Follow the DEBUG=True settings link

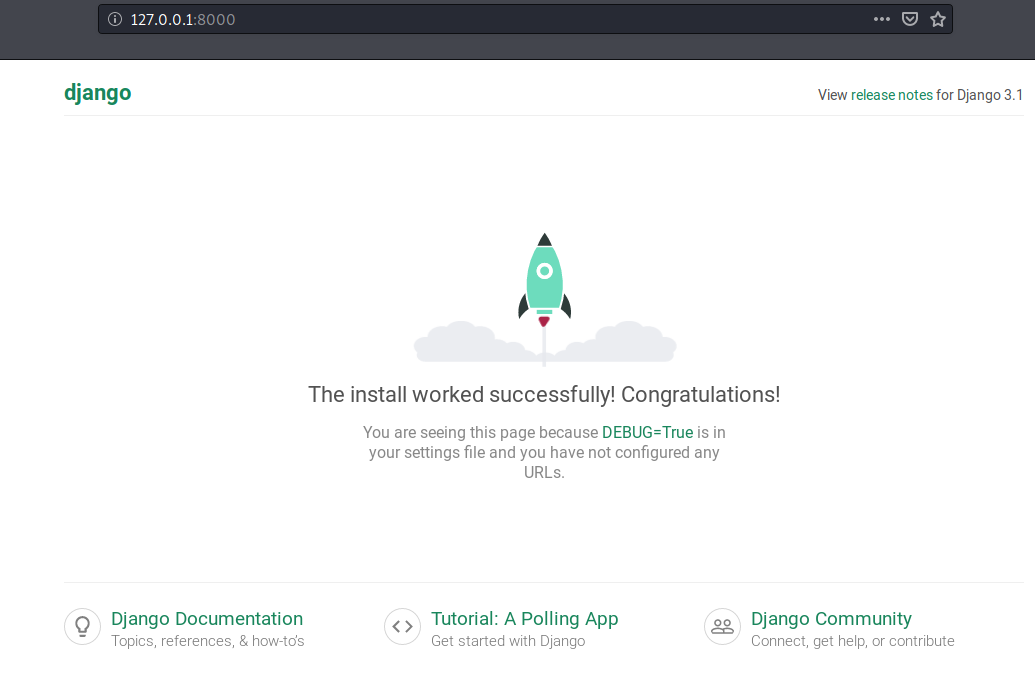coord(648,432)
